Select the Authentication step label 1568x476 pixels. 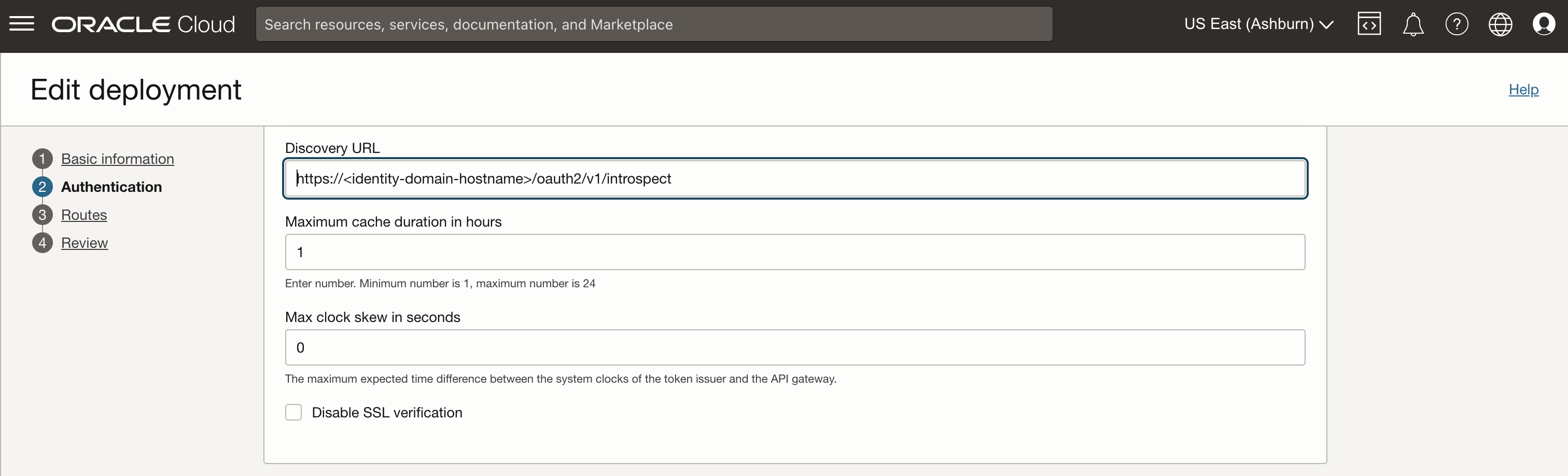coord(111,186)
